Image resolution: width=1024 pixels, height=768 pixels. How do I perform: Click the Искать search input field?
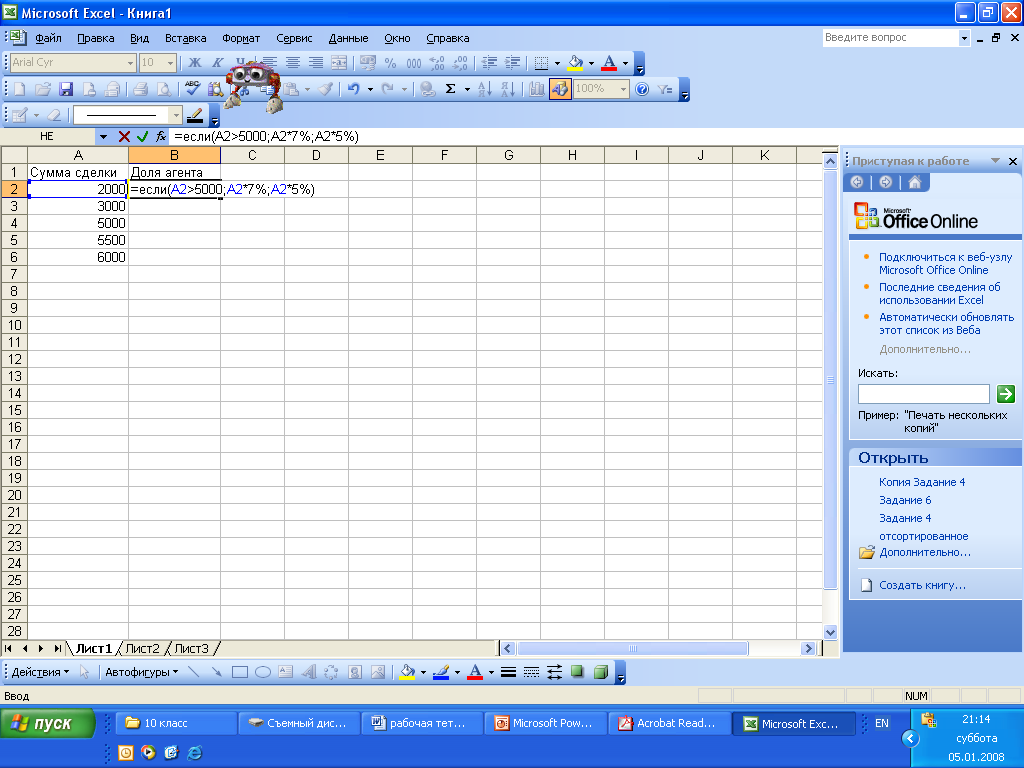923,394
